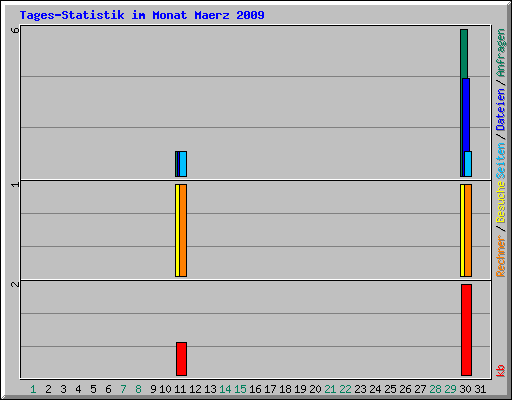This screenshot has width=512, height=400.
Task: Click the yellow Besuche bar on day 11
Action: 177,230
